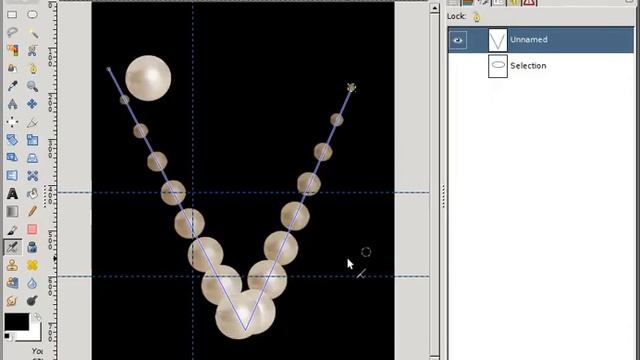Select the Cage Transform tool
This screenshot has height=360, width=640.
point(32,176)
